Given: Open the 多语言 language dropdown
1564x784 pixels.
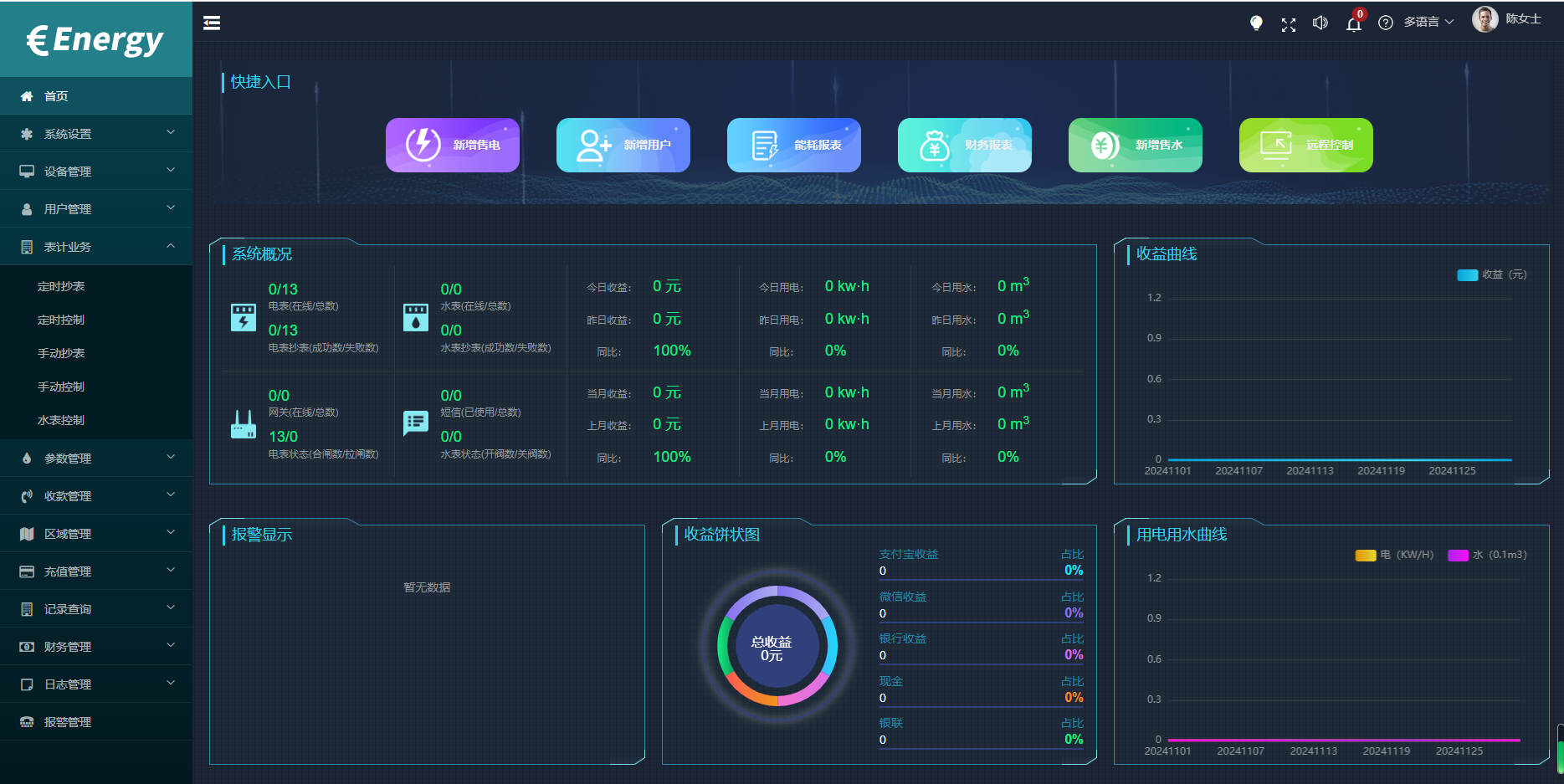Looking at the screenshot, I should click(x=1428, y=23).
